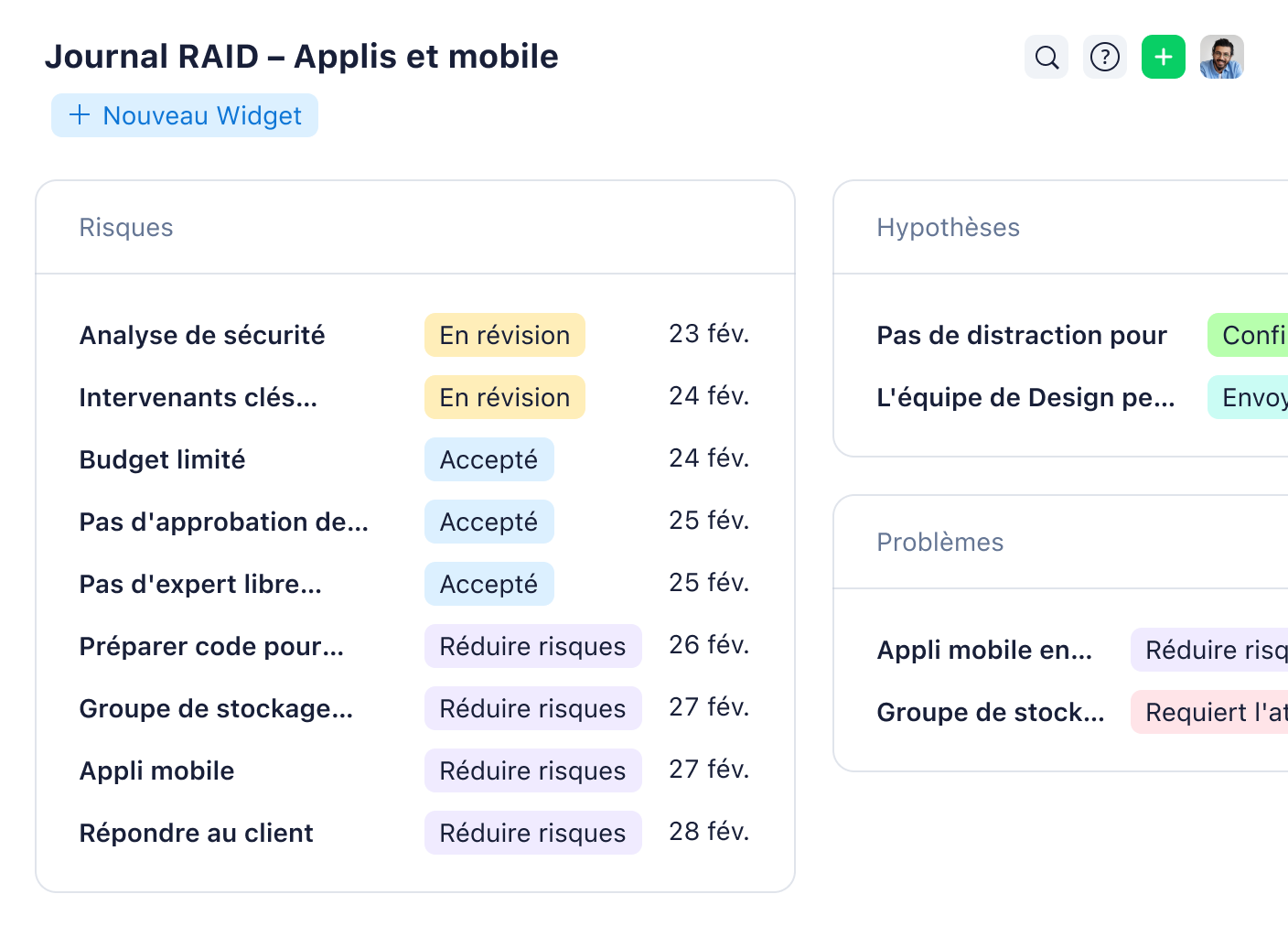
Task: Open the Réduire risques status of Appli mobile
Action: coord(532,770)
